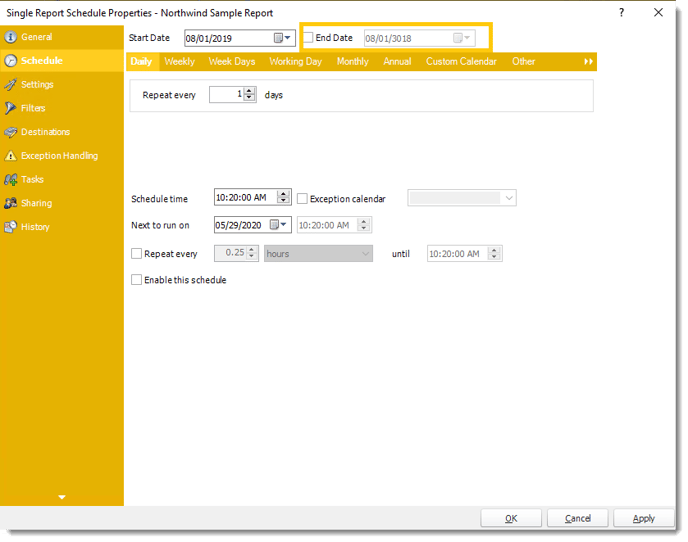Switch to the Monthly tab
Viewport: 688px width, 542px height.
pos(353,62)
